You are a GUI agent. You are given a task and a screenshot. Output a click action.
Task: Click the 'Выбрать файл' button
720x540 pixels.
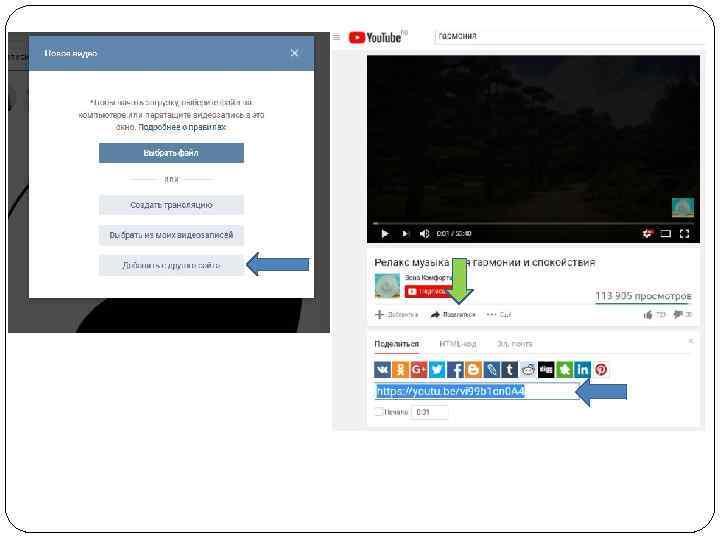pyautogui.click(x=171, y=153)
